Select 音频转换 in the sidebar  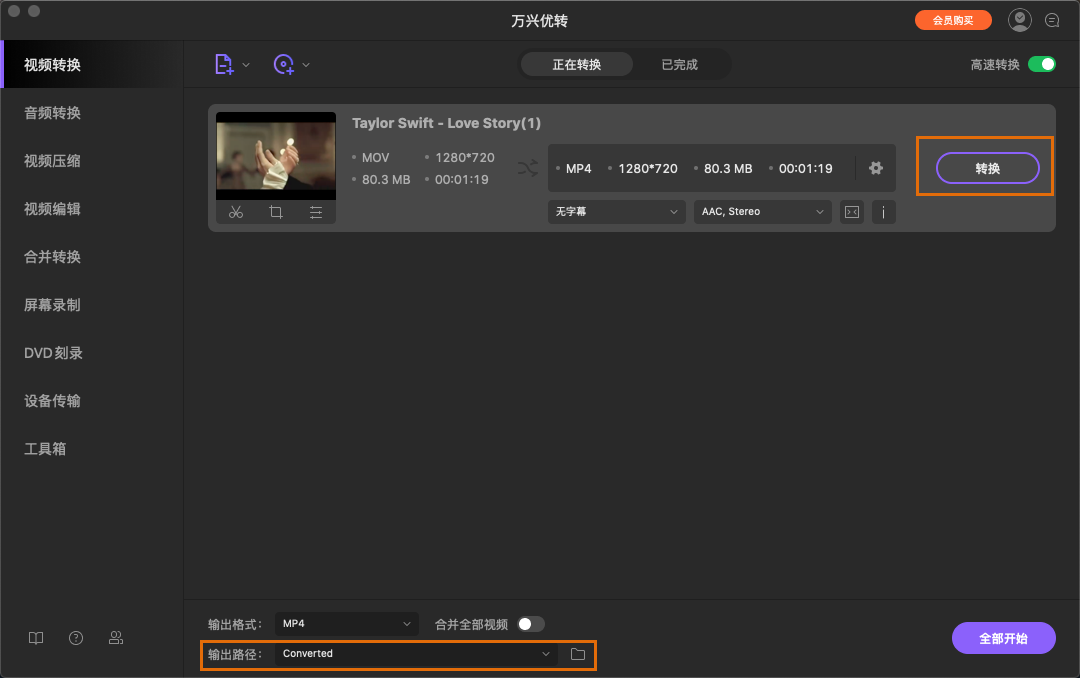53,113
